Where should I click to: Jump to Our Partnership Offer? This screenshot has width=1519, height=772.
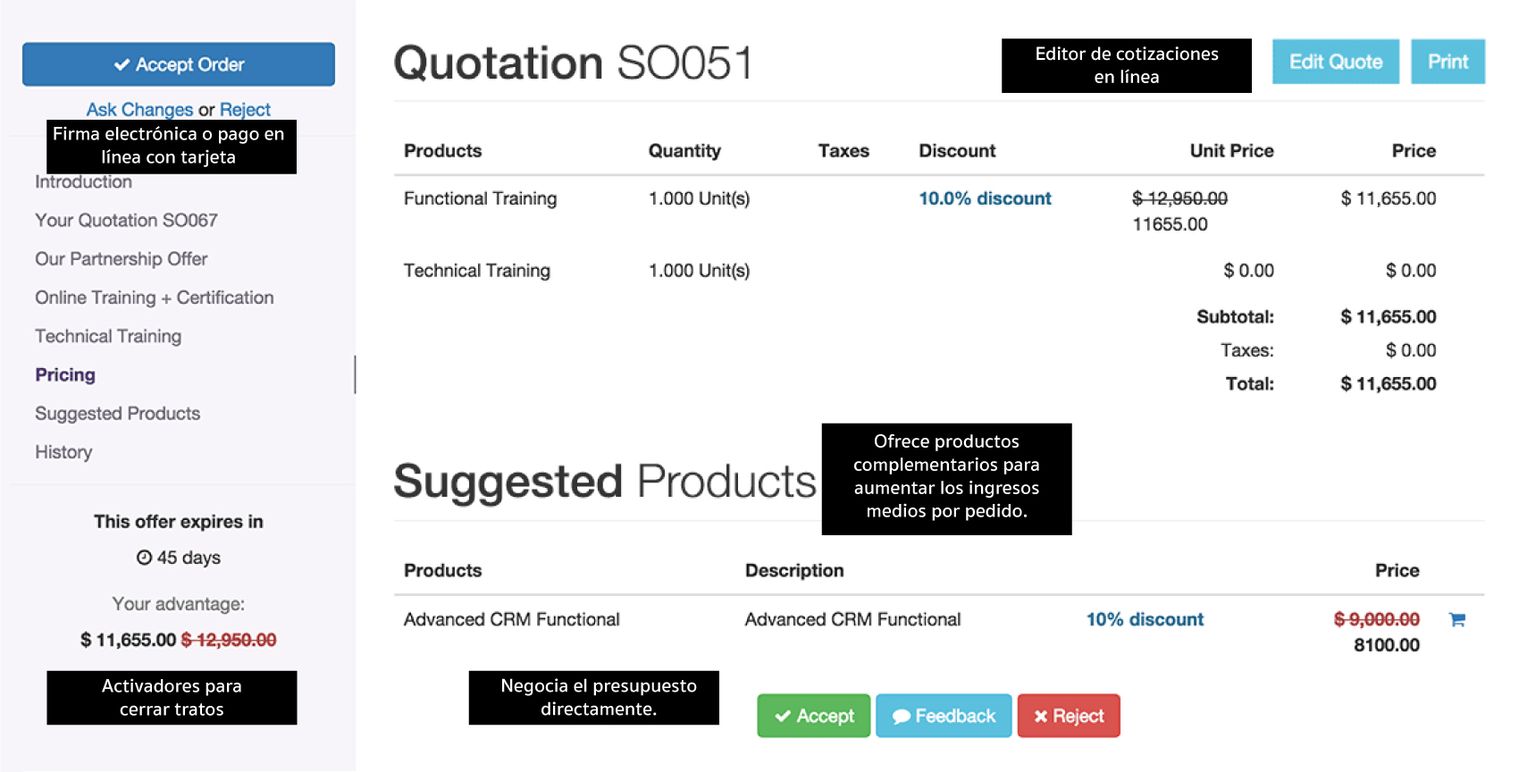(x=121, y=259)
